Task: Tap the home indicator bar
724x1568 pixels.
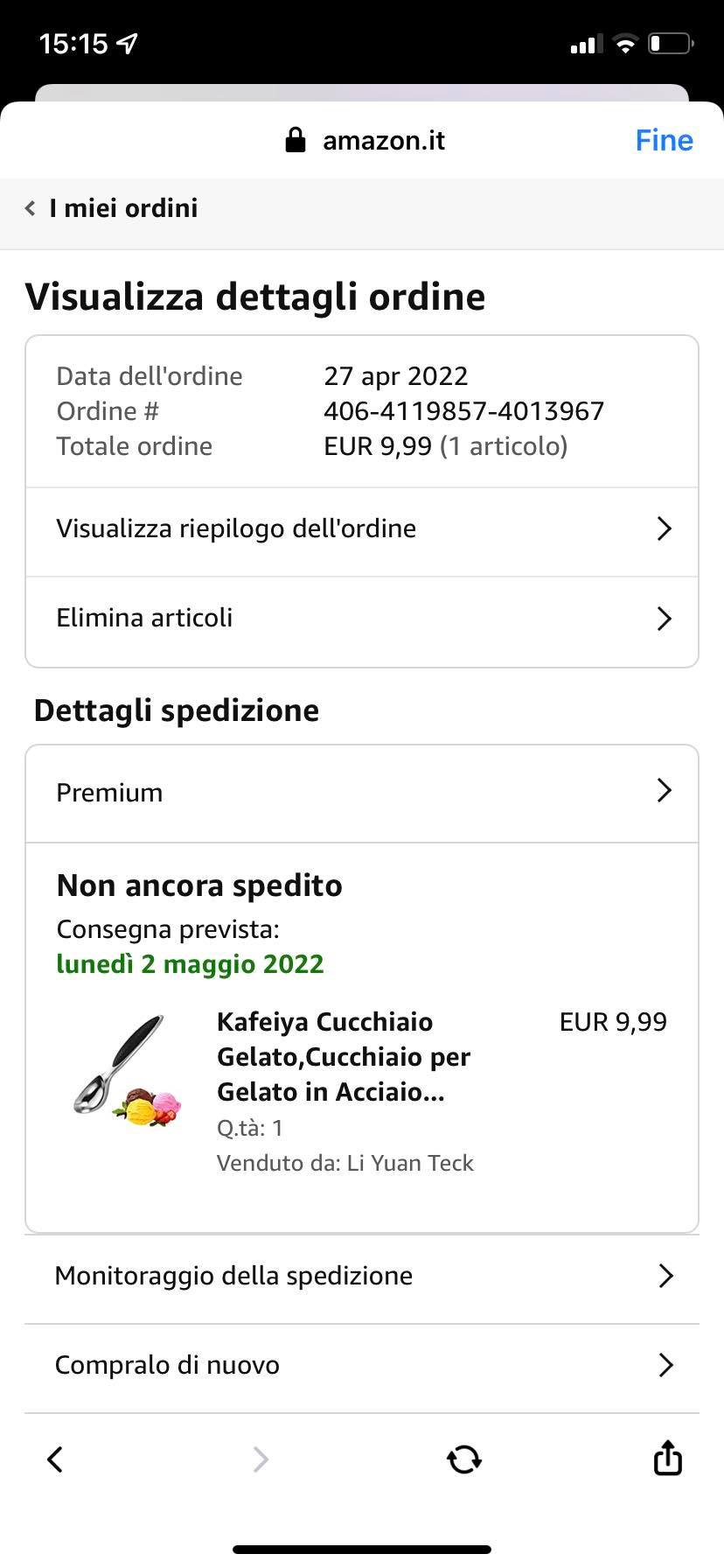Action: point(362,1550)
